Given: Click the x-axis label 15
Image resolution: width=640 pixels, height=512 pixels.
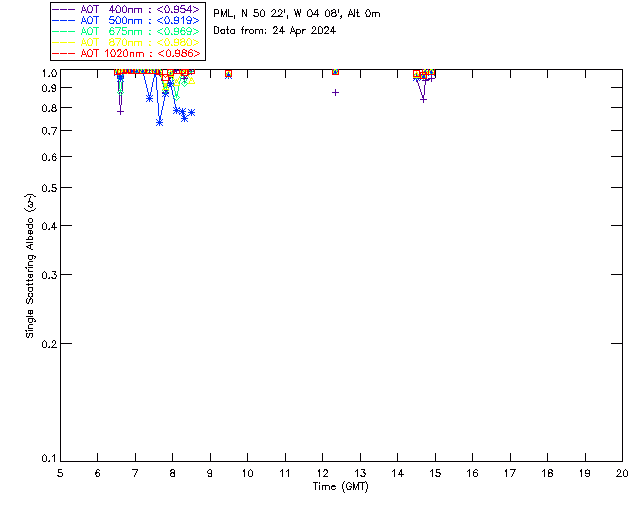Looking at the screenshot, I should click(x=435, y=474).
